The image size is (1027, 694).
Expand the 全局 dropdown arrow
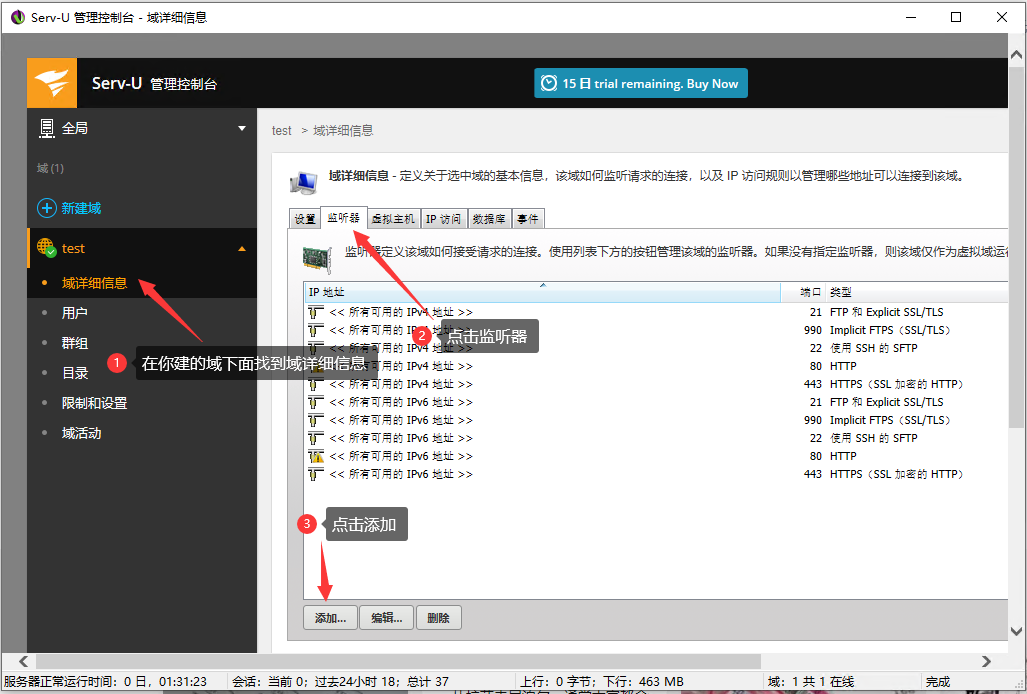(240, 128)
